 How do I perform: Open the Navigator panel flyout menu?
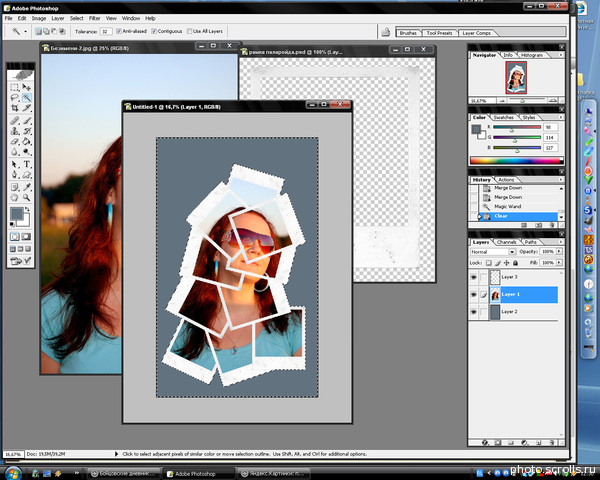point(561,55)
